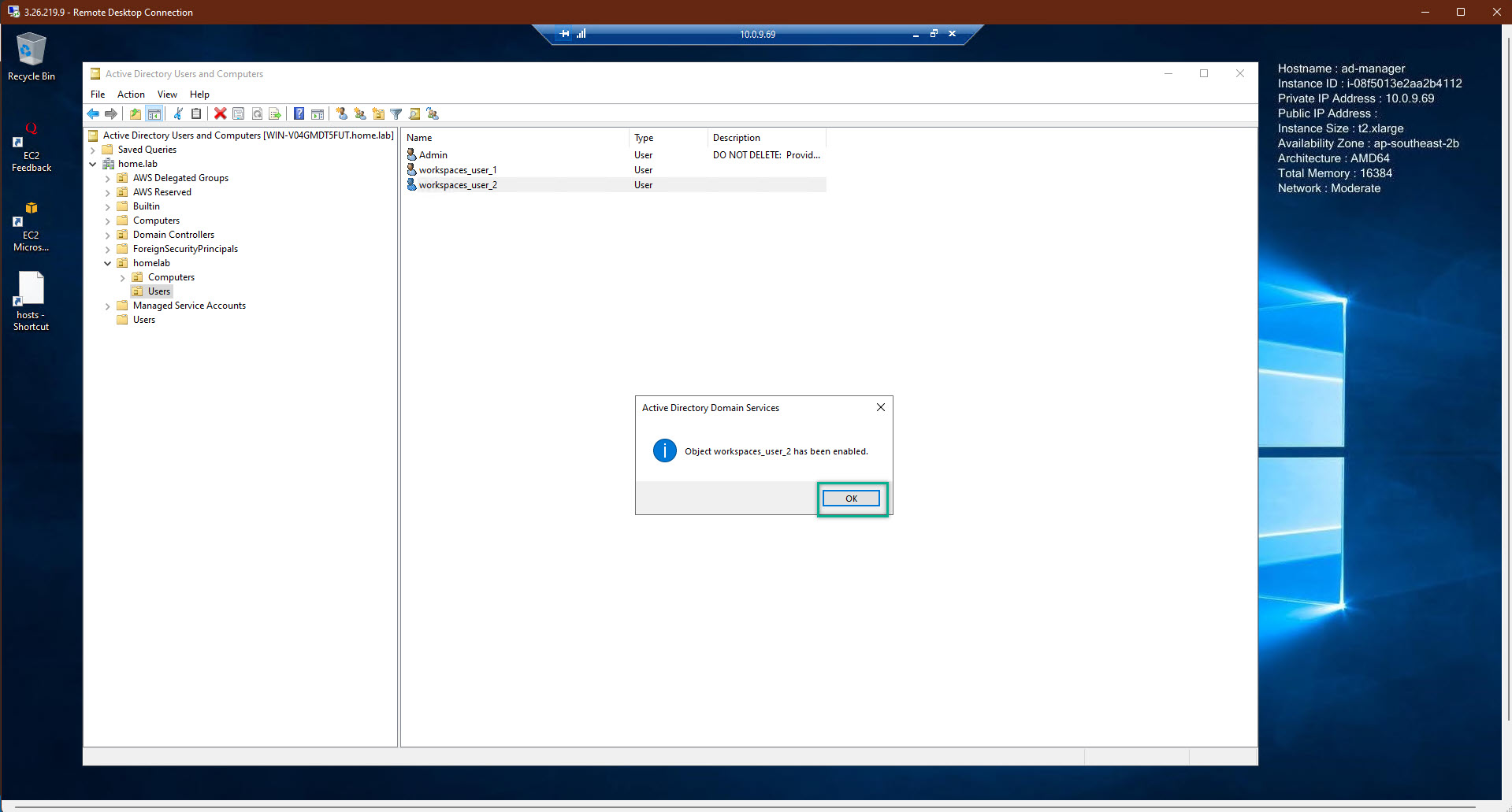Open the filter options with the funnel icon

(x=396, y=114)
